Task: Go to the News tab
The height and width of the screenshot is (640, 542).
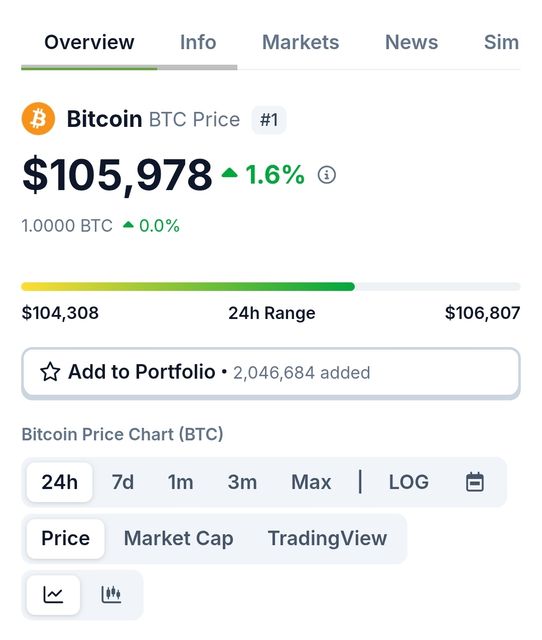Action: click(x=411, y=42)
